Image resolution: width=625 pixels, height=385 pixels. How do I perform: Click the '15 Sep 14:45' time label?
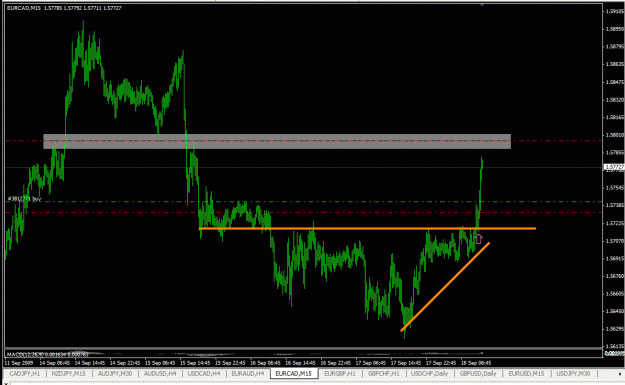tap(195, 363)
